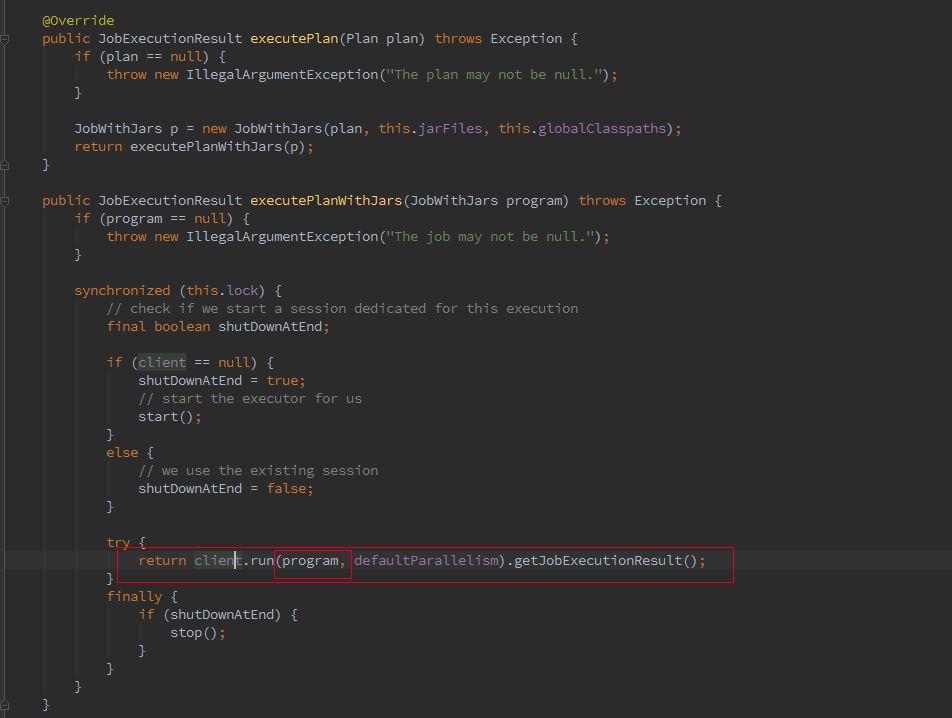Click the start() call
The width and height of the screenshot is (952, 718).
coord(166,417)
